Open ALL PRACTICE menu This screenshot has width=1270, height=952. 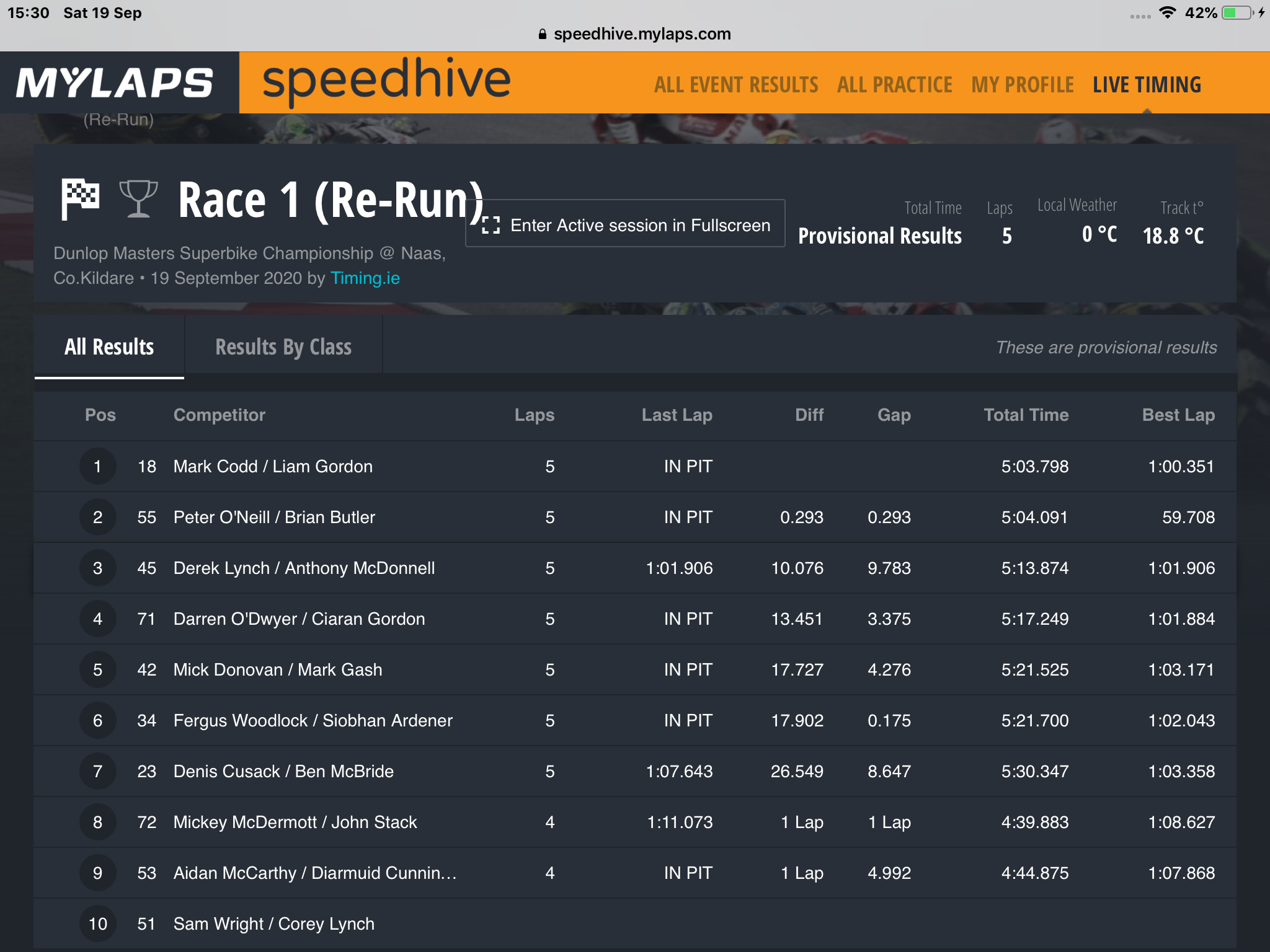(894, 84)
